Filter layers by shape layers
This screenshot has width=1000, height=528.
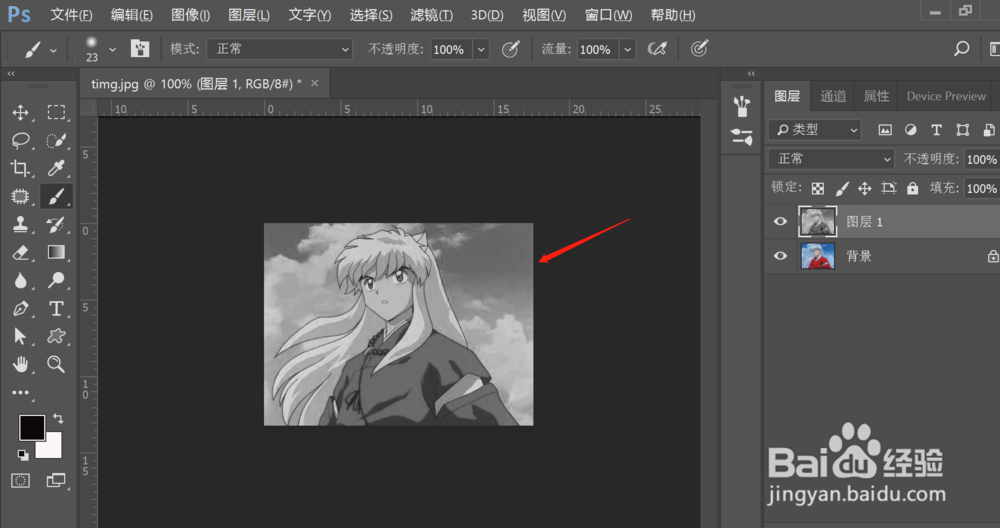962,130
